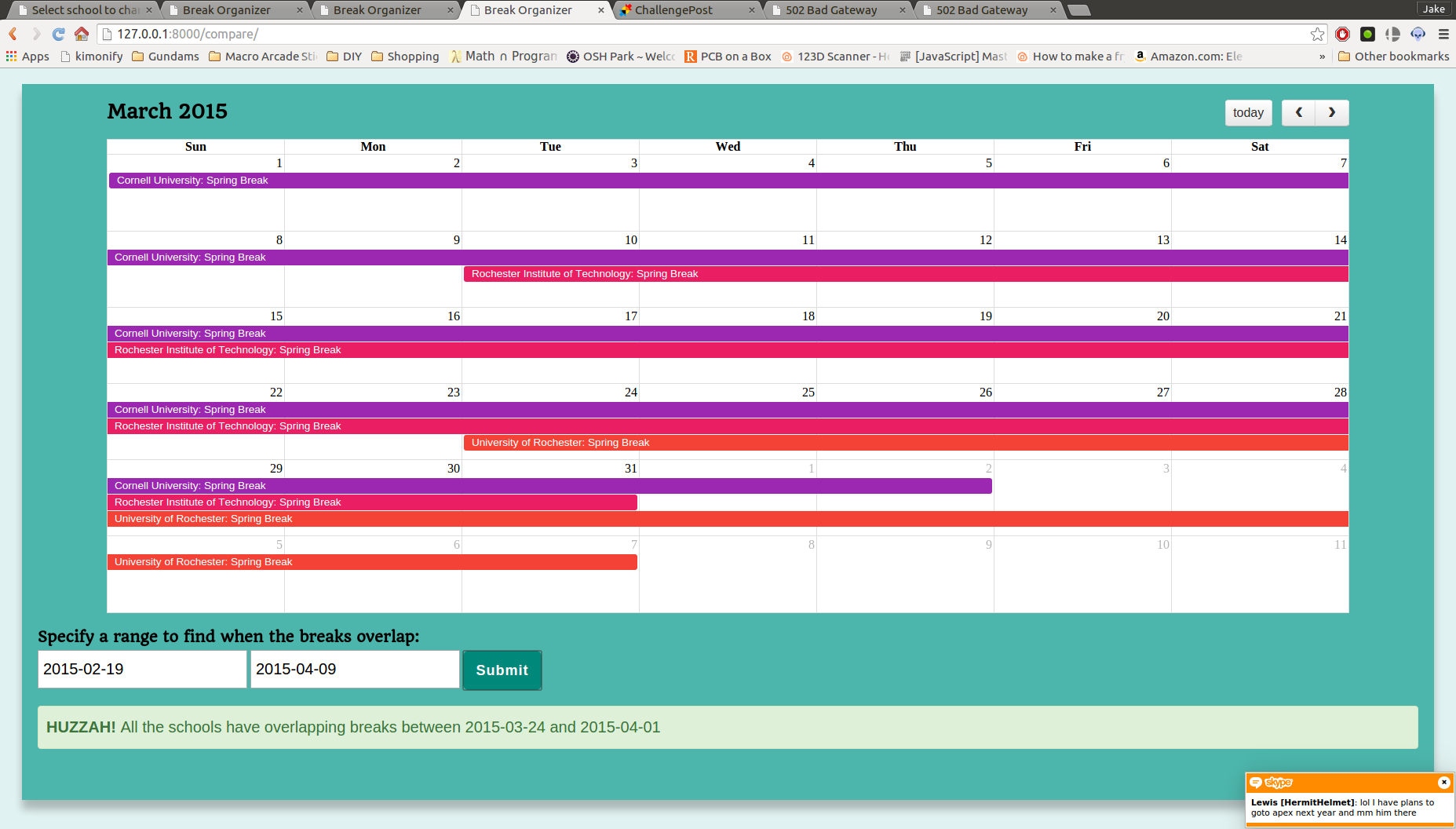The height and width of the screenshot is (829, 1456).
Task: Click the Jake profile button
Action: (1434, 9)
